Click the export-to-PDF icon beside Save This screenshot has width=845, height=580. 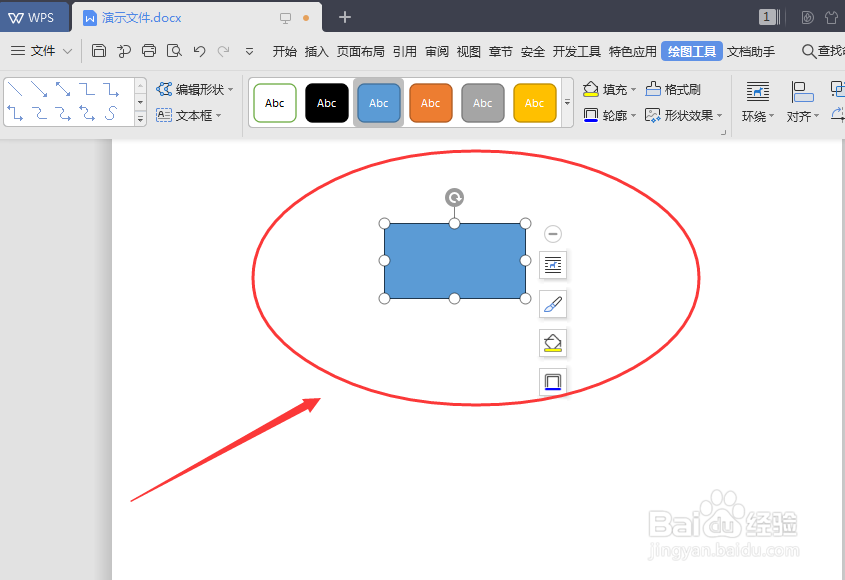[124, 51]
